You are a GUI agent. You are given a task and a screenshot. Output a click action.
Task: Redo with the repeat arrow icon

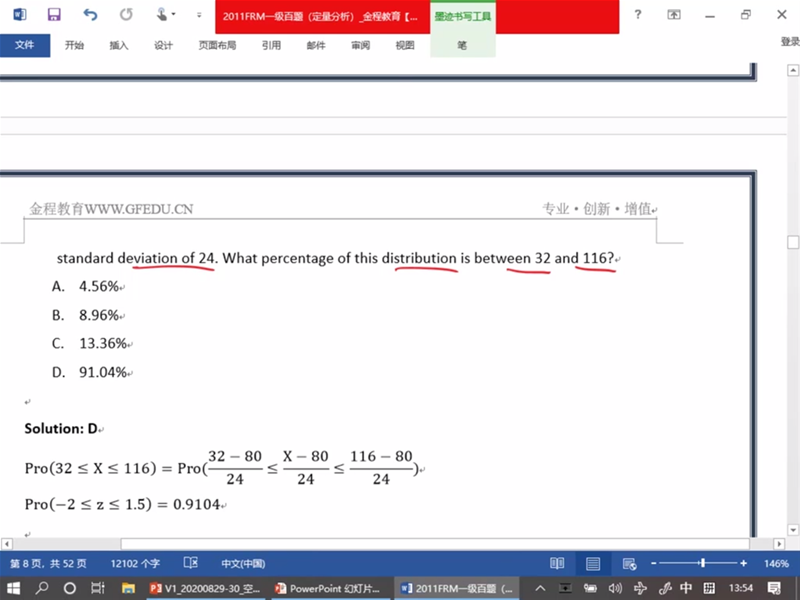tap(126, 14)
